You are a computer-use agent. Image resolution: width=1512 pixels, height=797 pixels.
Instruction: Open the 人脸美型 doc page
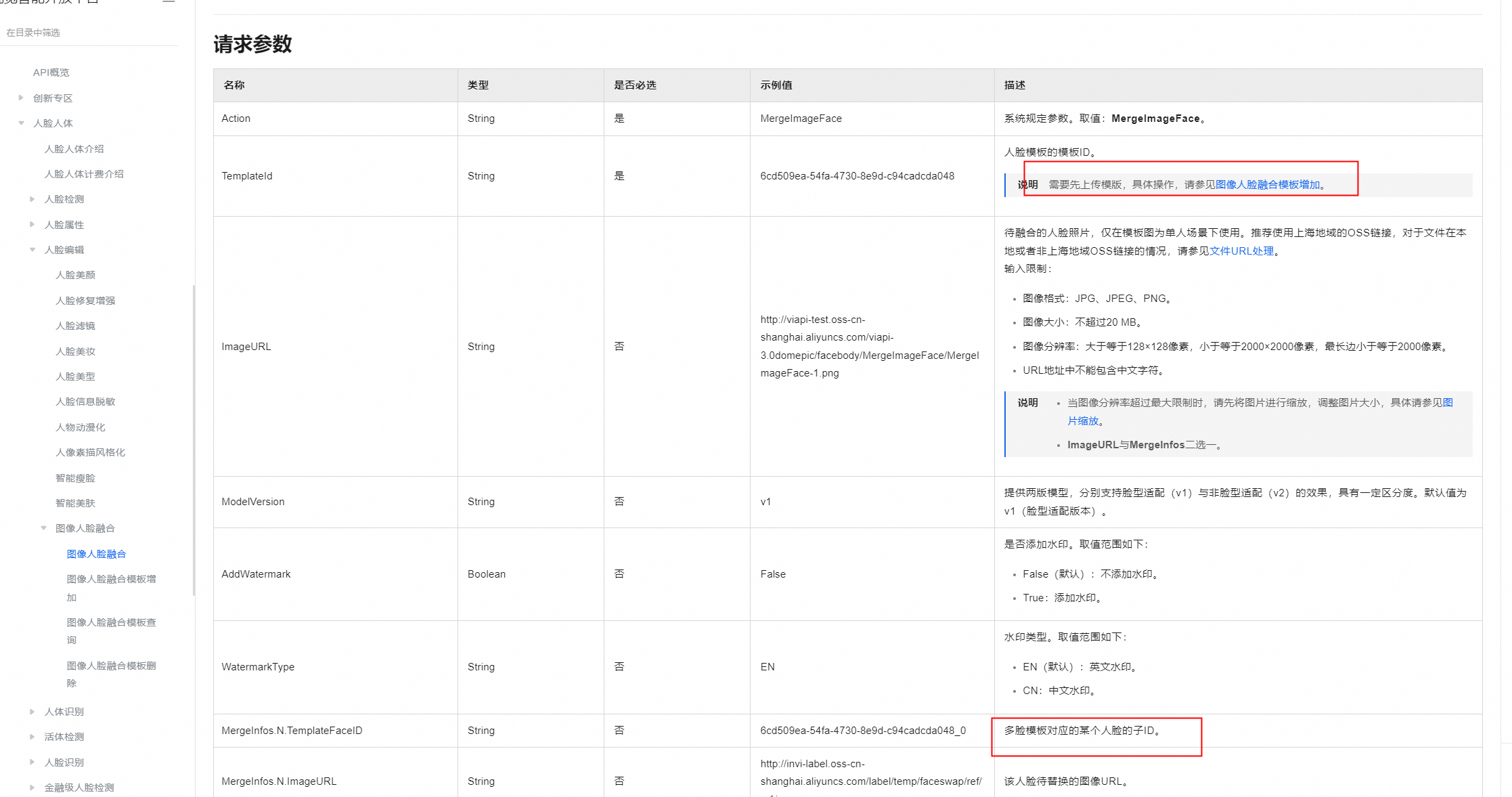coord(76,376)
